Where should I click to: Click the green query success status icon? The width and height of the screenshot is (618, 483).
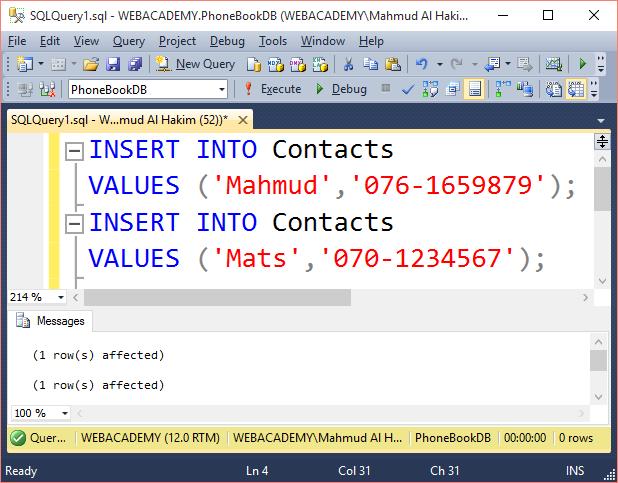(x=18, y=438)
